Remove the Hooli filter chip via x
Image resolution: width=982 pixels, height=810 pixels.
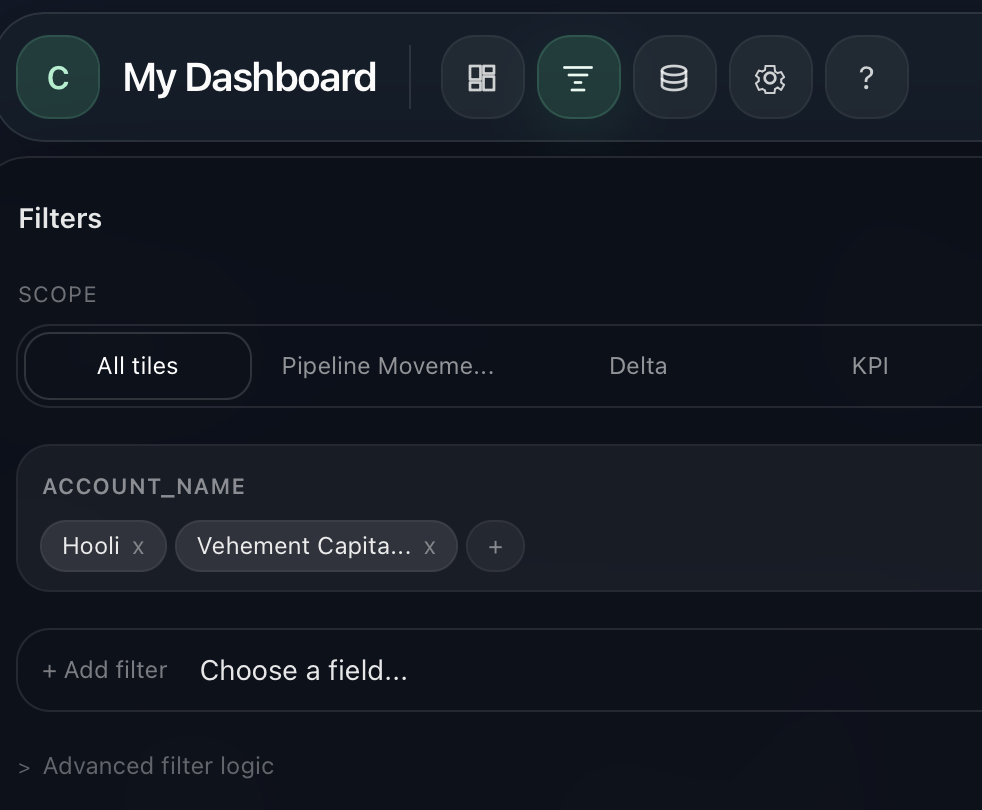138,547
